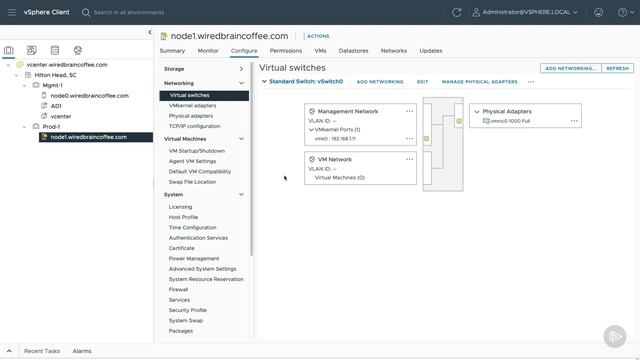Collapse the Prod-1 cluster node
Screen dimensions: 640x360
coord(24,127)
